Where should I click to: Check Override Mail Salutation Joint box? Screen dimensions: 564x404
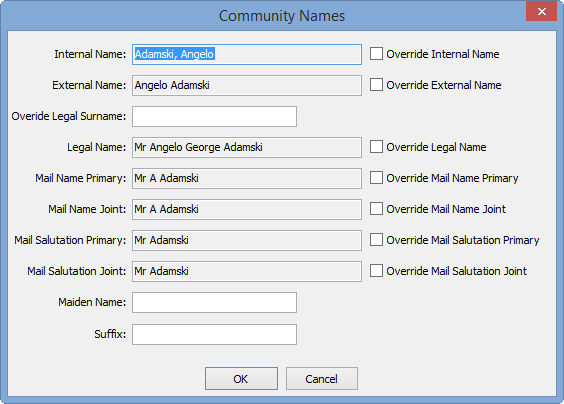tap(376, 271)
